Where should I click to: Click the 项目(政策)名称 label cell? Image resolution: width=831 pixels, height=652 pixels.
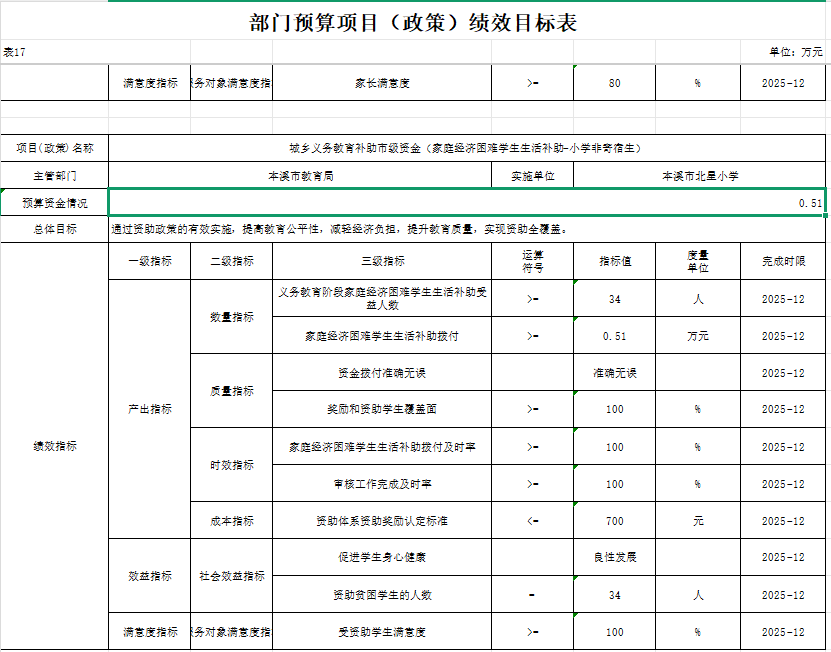(x=55, y=148)
